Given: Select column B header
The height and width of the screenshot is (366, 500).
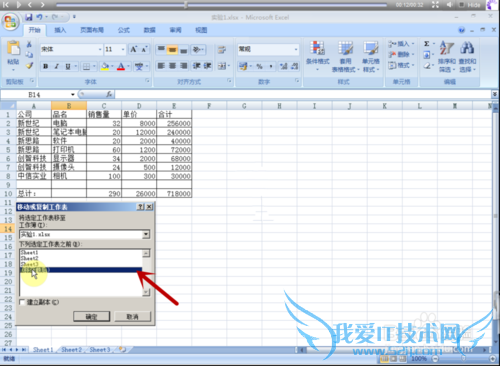Looking at the screenshot, I should [69, 106].
